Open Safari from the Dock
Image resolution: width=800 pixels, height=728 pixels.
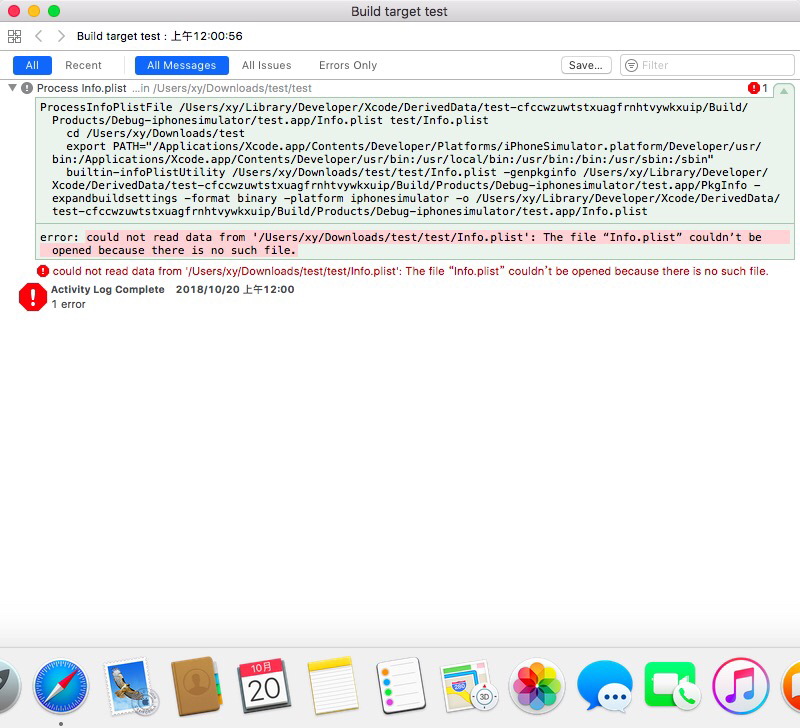coord(61,686)
